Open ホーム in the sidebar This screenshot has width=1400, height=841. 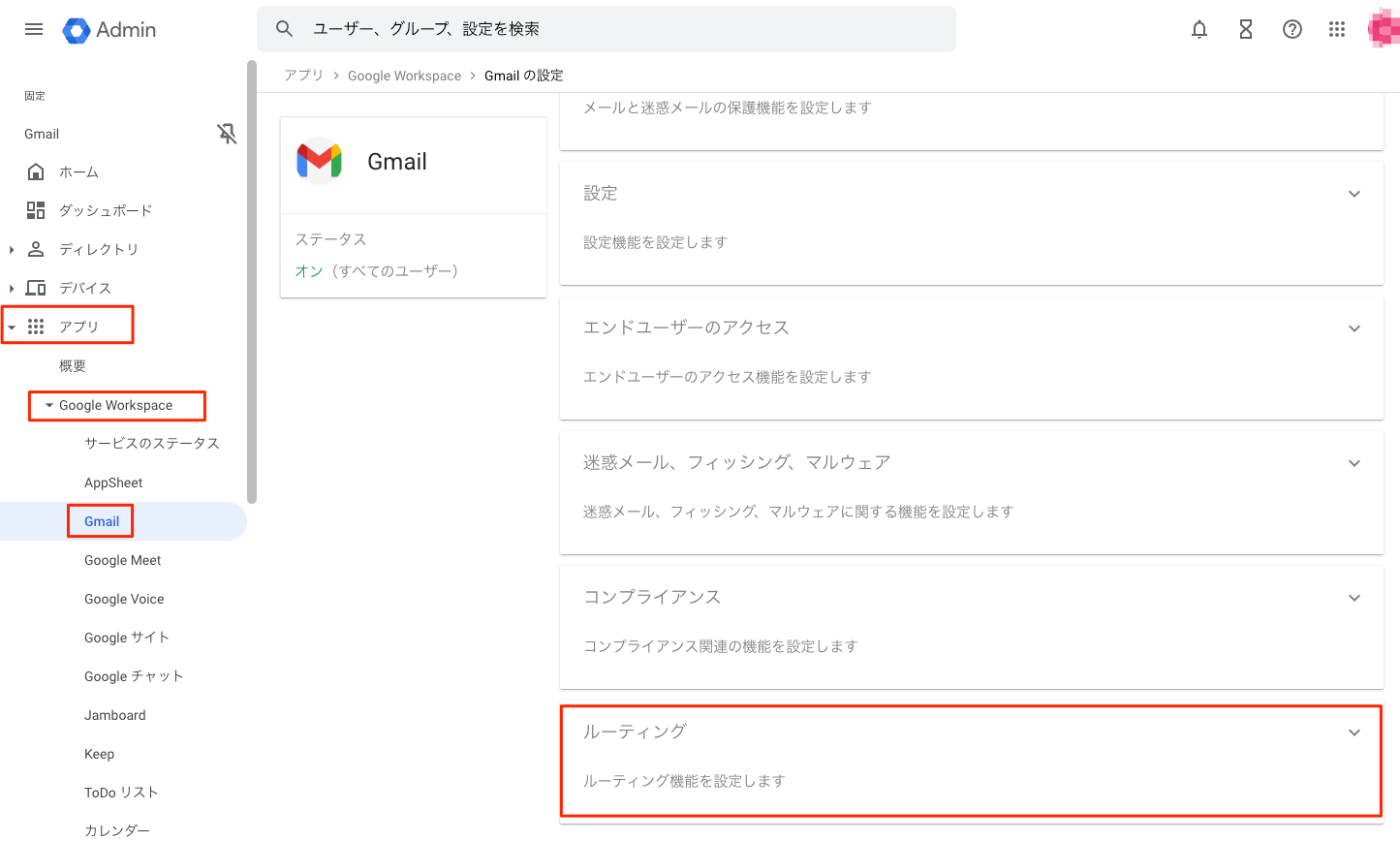(x=78, y=171)
